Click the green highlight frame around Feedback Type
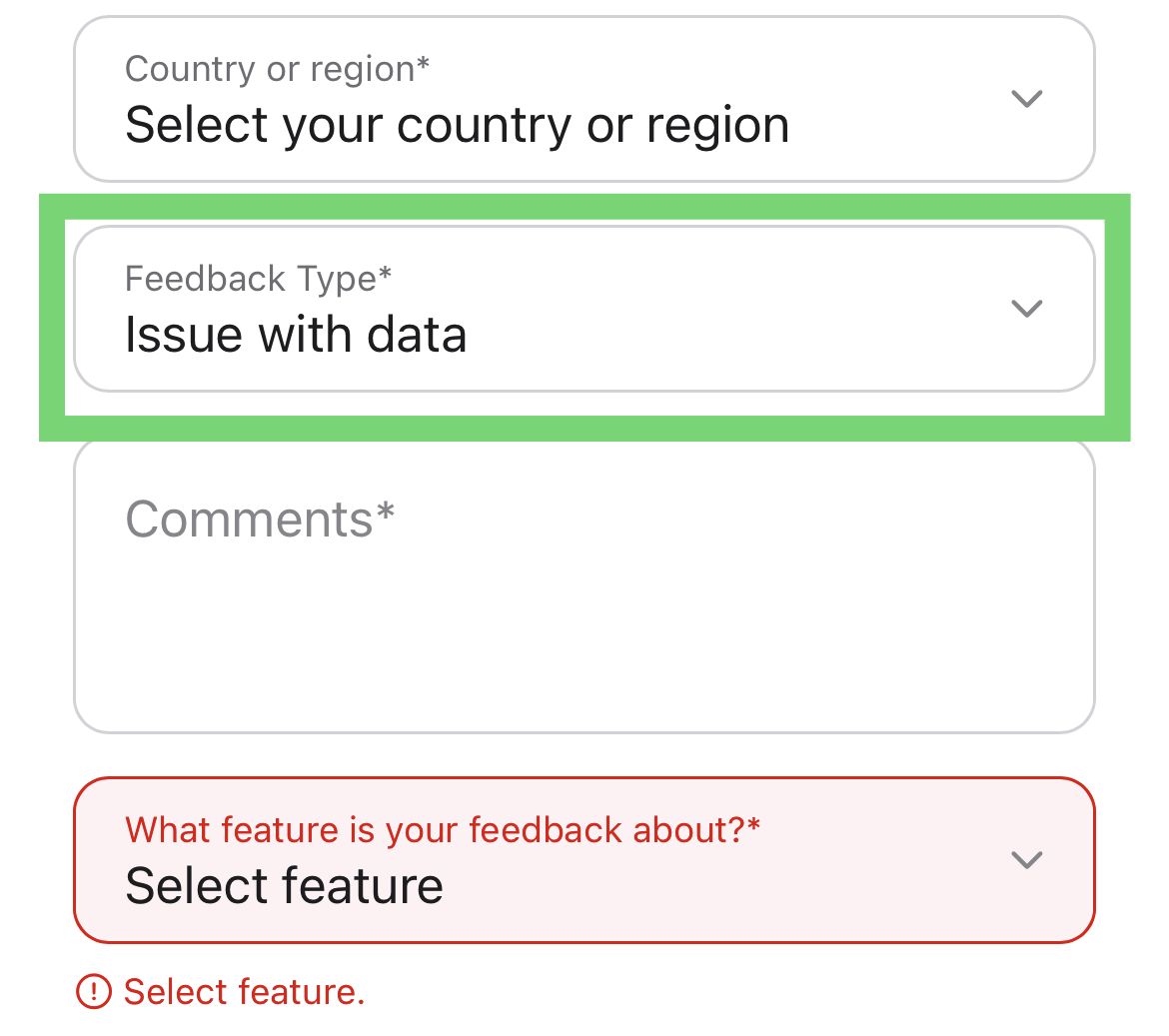This screenshot has width=1169, height=1036. pyautogui.click(x=584, y=207)
